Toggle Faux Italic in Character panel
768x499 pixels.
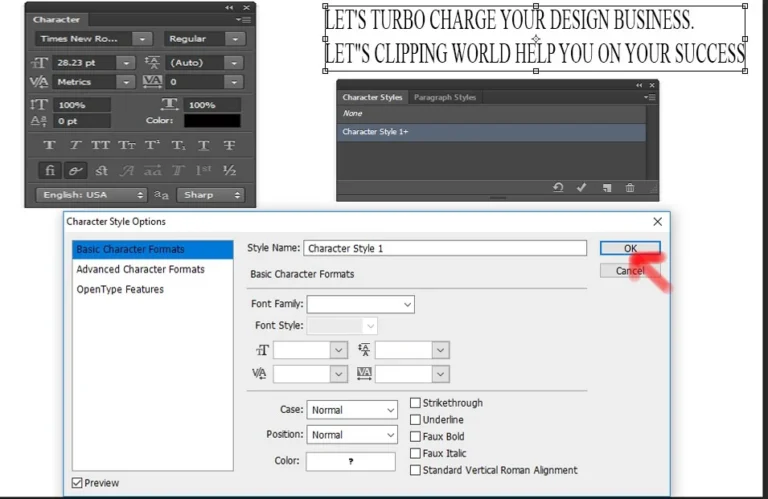tap(75, 145)
